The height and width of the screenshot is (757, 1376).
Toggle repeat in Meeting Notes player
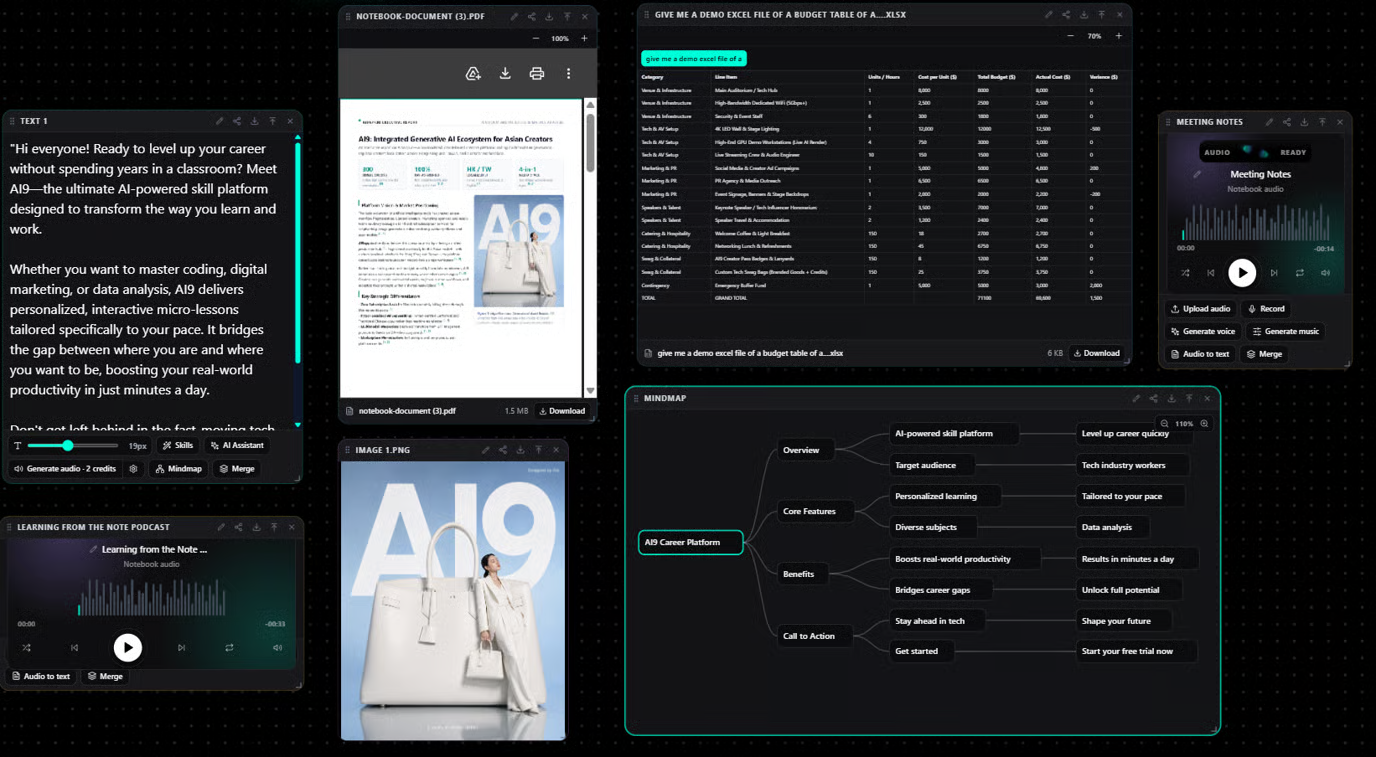point(1300,273)
